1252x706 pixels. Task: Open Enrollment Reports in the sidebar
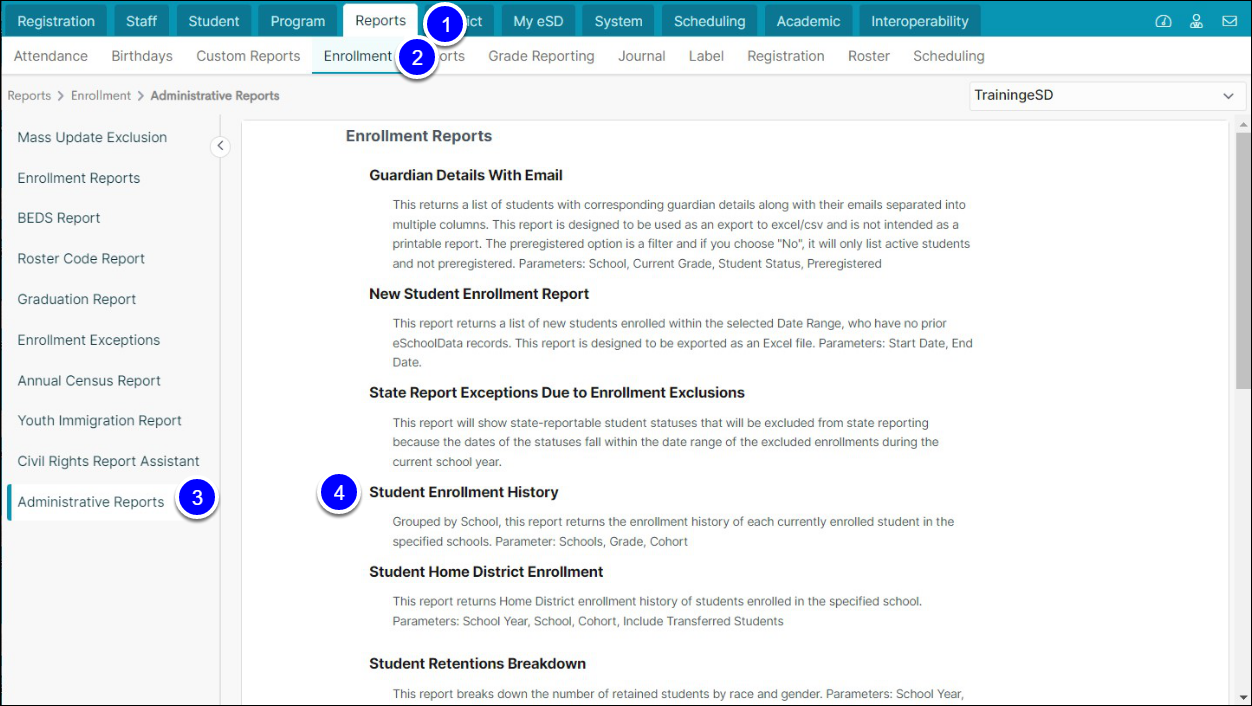(79, 178)
